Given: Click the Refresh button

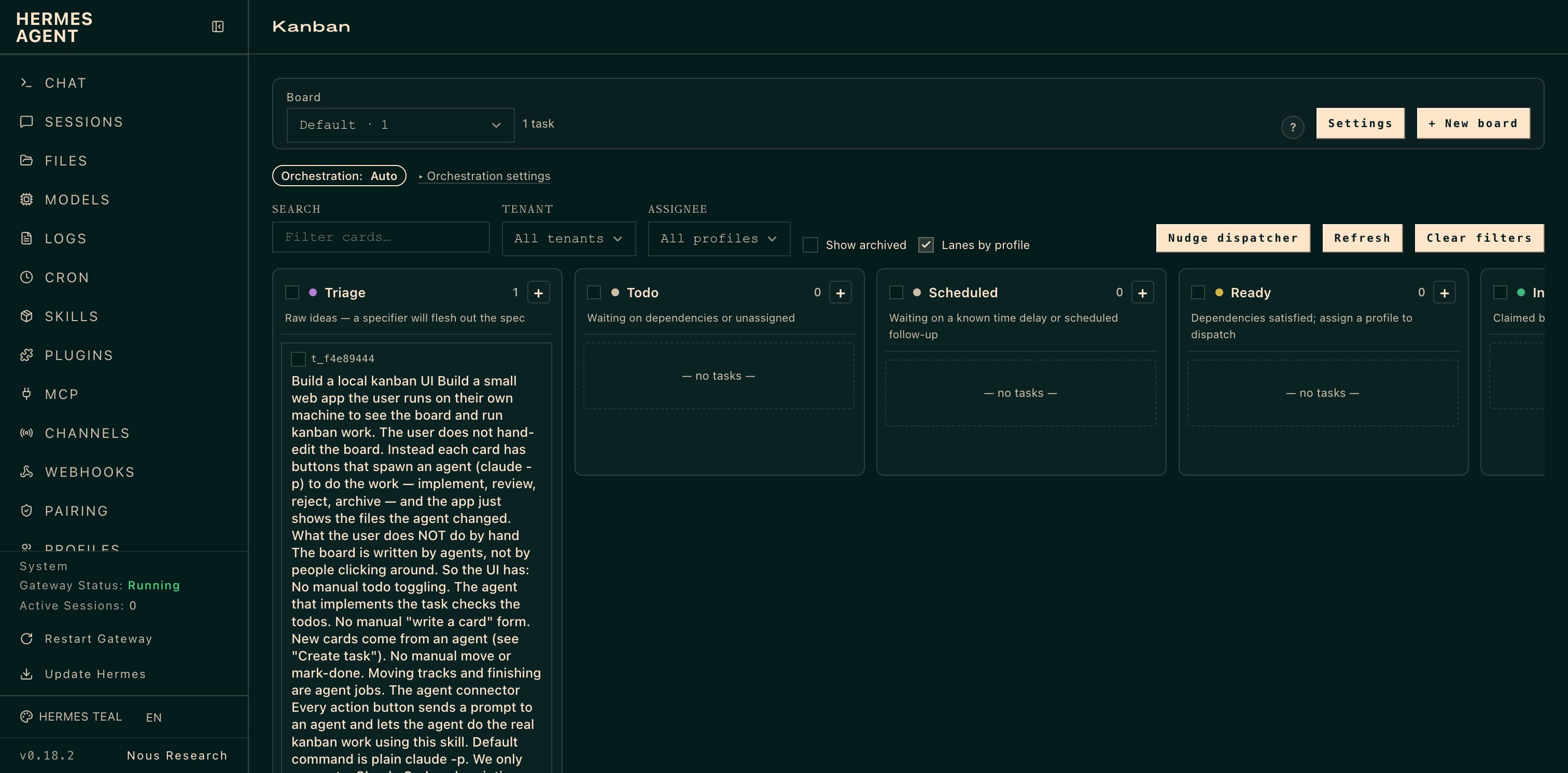Looking at the screenshot, I should 1362,238.
